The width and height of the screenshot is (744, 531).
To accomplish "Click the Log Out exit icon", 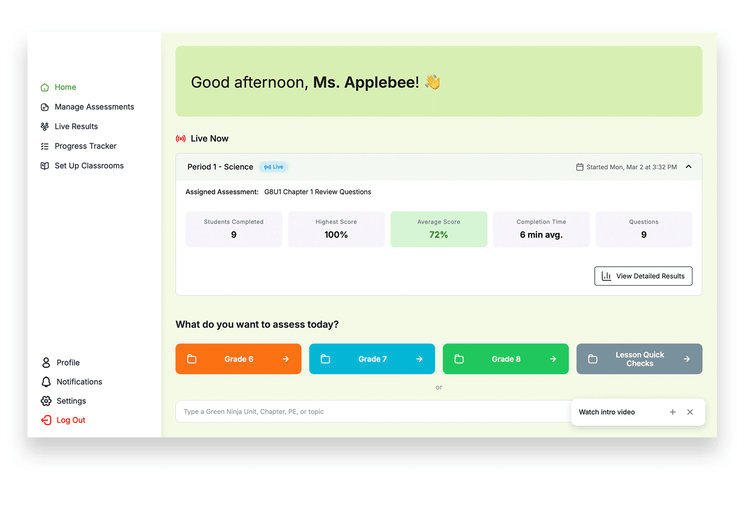I will tap(46, 420).
